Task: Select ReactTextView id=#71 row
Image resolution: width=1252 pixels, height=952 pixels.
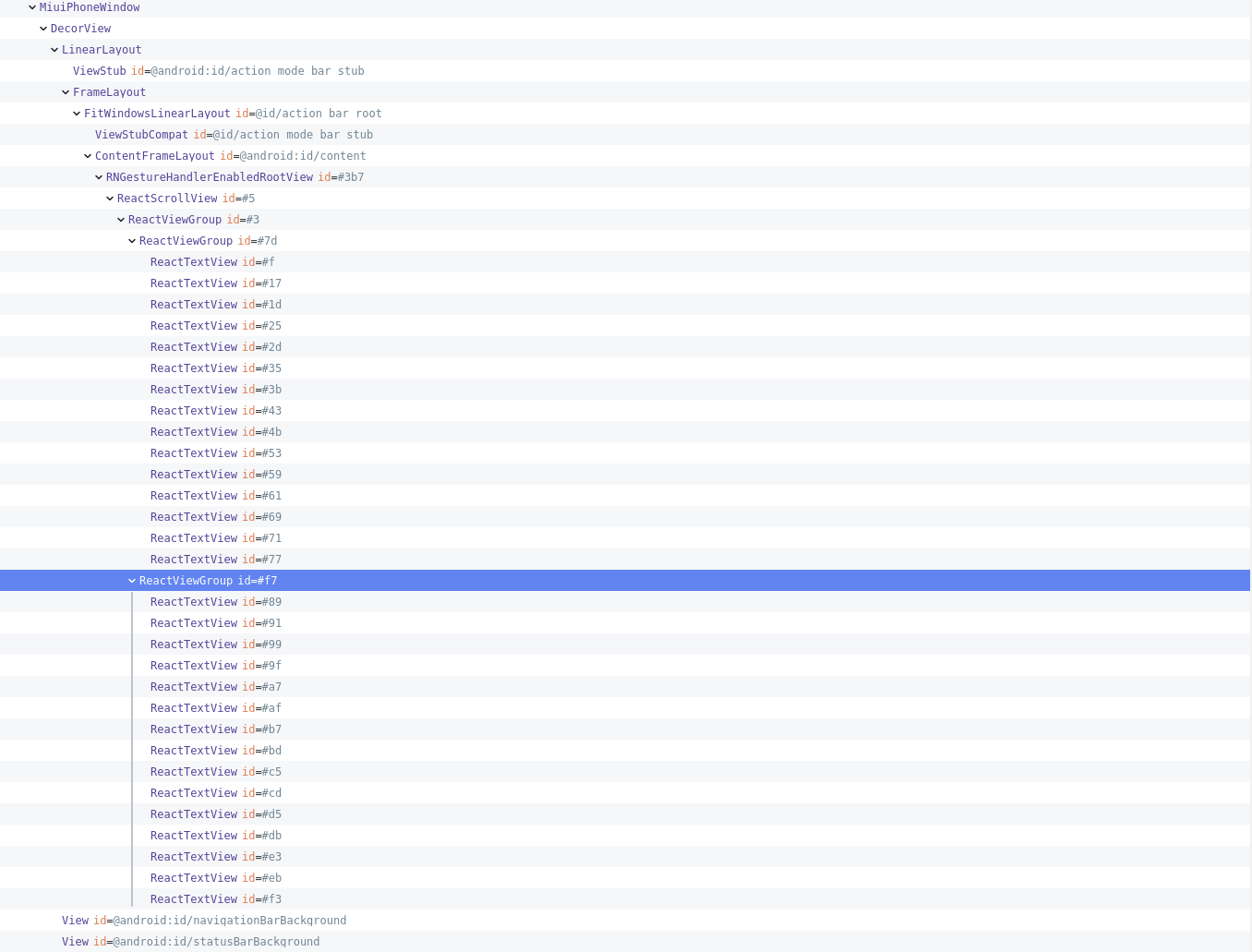Action: (625, 538)
